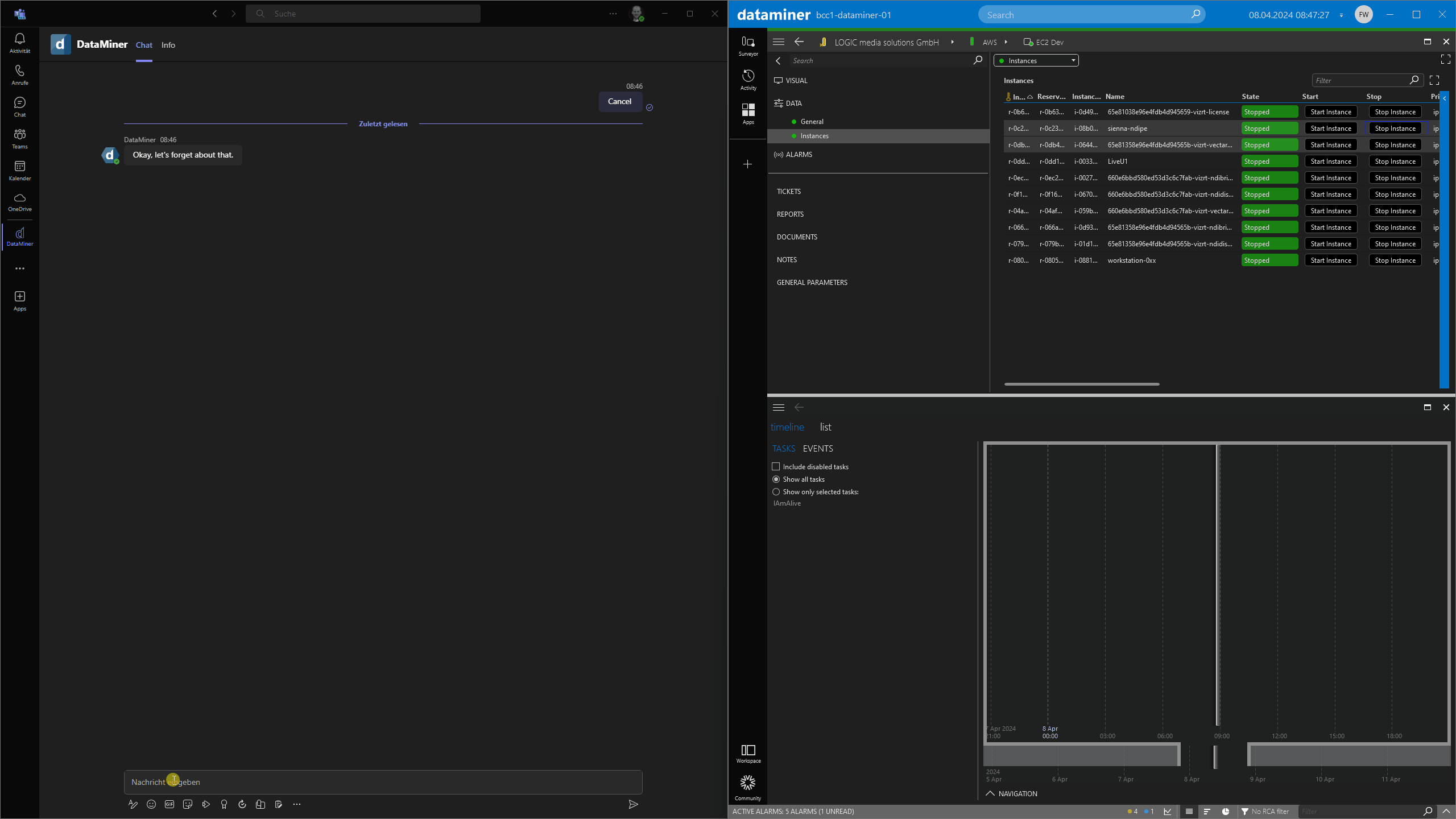Open DataMiner Activity module
Screen dimensions: 1456x819
[x=748, y=80]
